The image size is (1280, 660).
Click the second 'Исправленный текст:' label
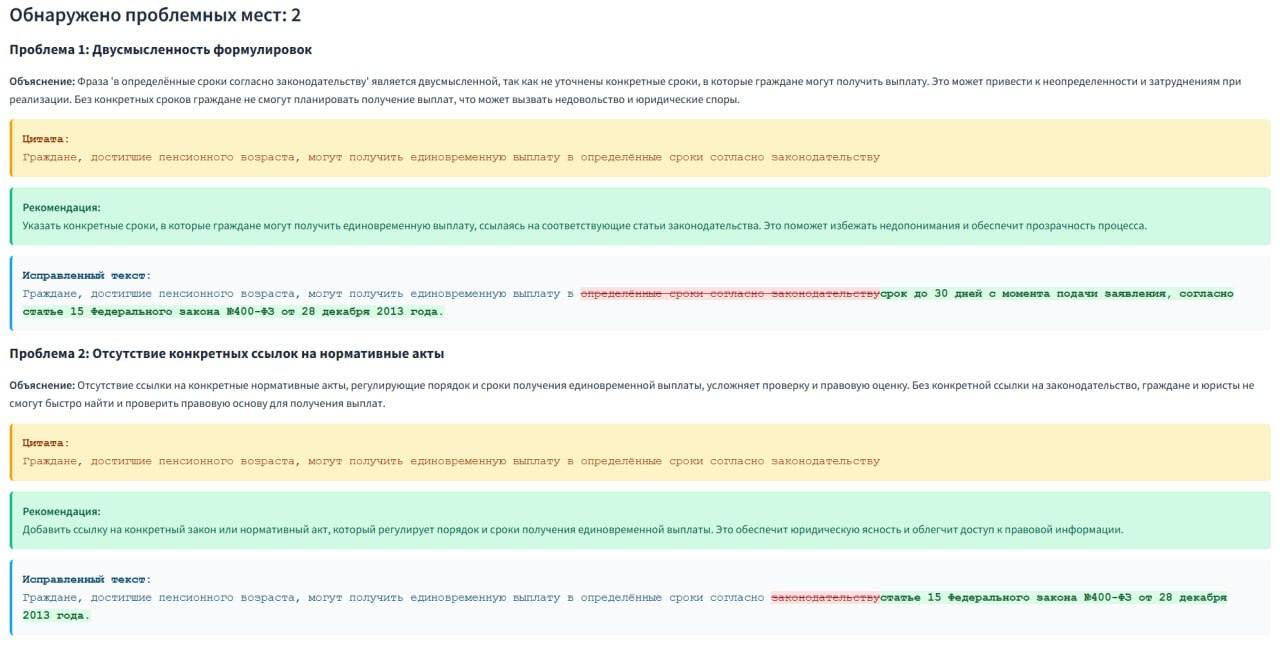pyautogui.click(x=87, y=579)
